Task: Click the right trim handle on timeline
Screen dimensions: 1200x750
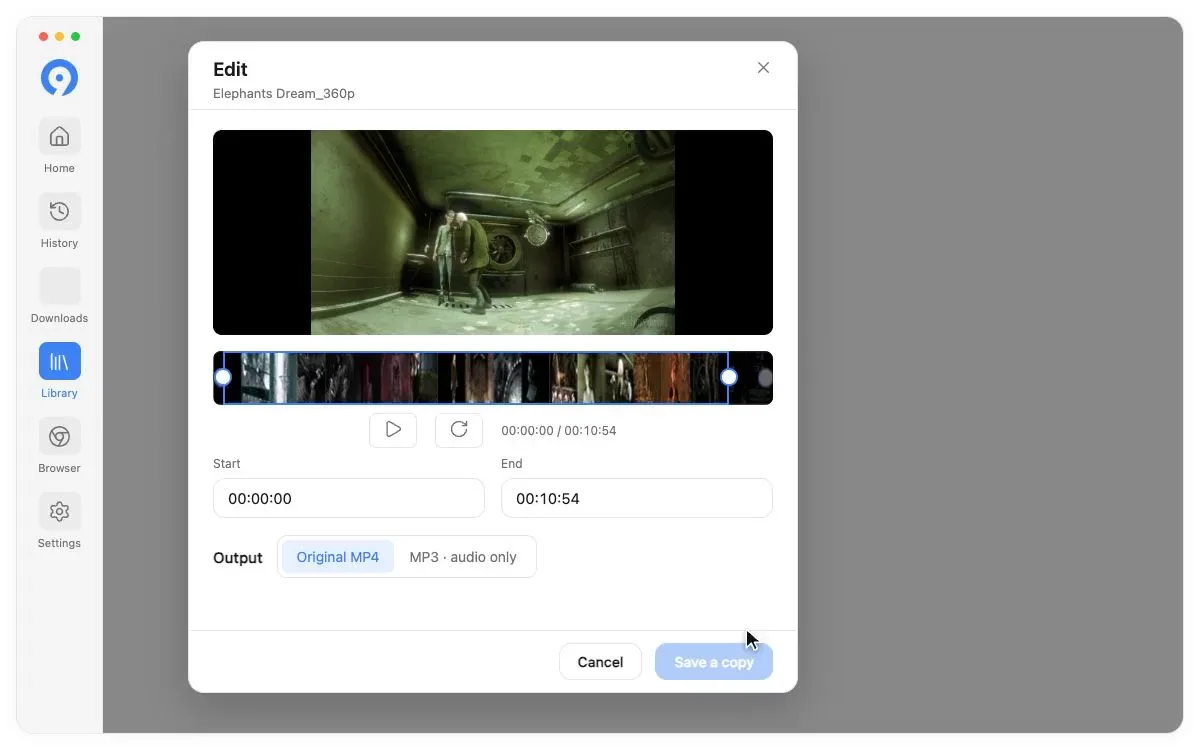Action: tap(729, 377)
